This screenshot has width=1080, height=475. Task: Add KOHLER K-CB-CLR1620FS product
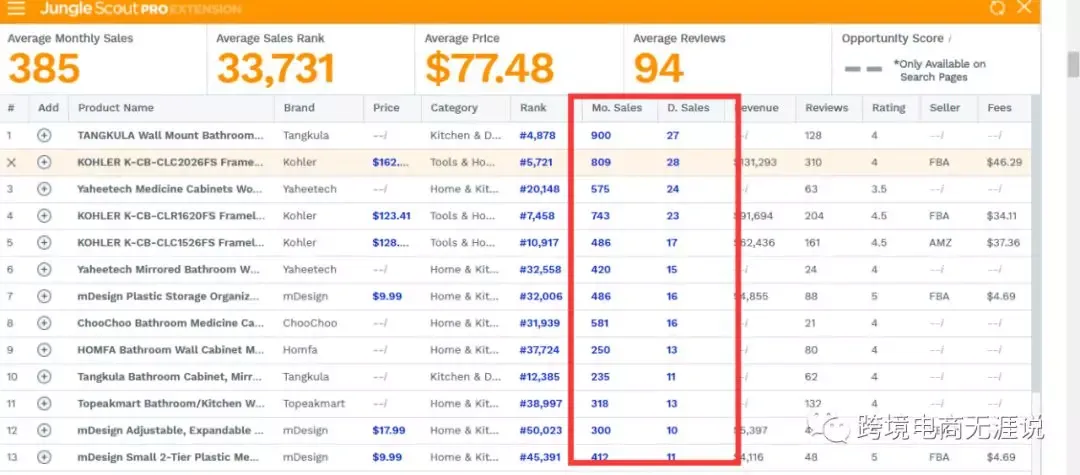tap(44, 216)
